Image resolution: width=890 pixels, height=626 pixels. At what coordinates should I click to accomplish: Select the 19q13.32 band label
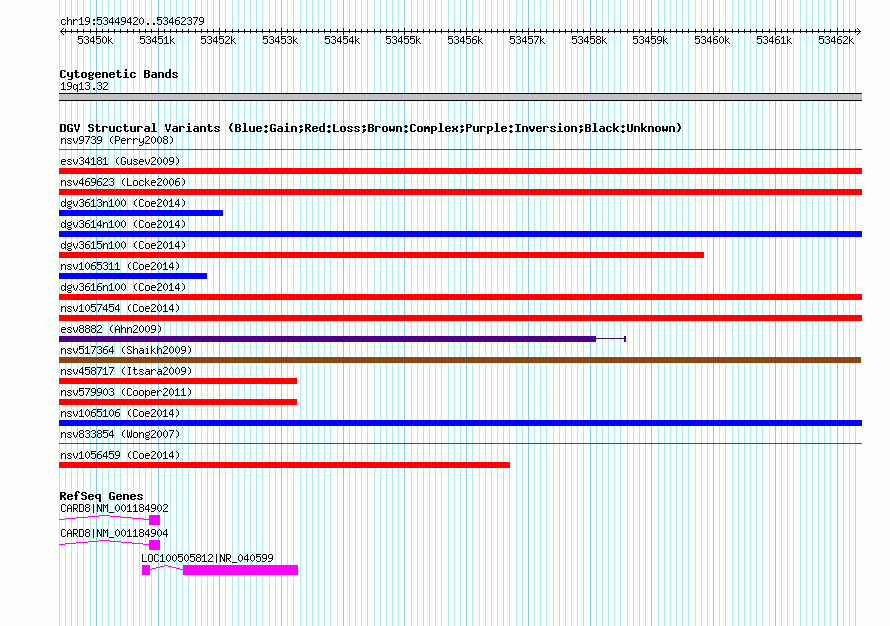(x=84, y=86)
